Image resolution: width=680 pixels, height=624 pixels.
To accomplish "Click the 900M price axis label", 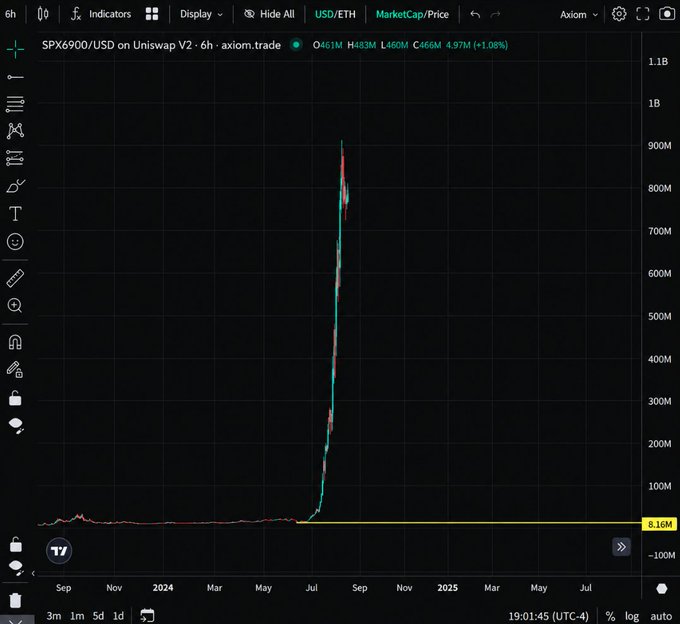I will [x=660, y=146].
